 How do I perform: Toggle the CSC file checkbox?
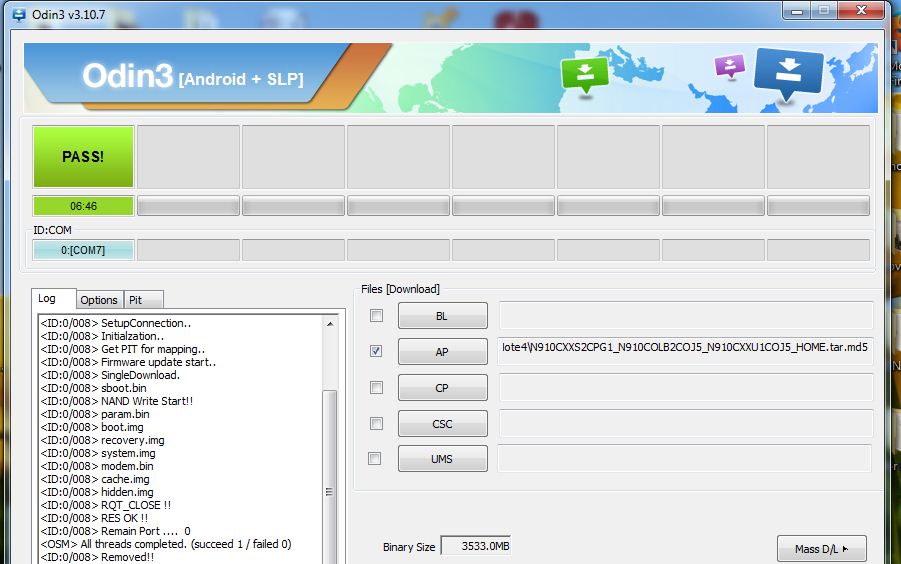(376, 424)
